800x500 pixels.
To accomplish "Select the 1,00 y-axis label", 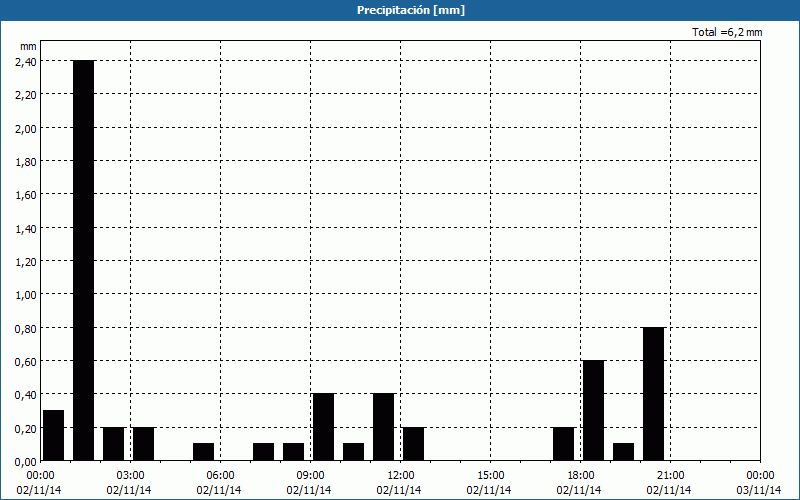I will 26,295.
